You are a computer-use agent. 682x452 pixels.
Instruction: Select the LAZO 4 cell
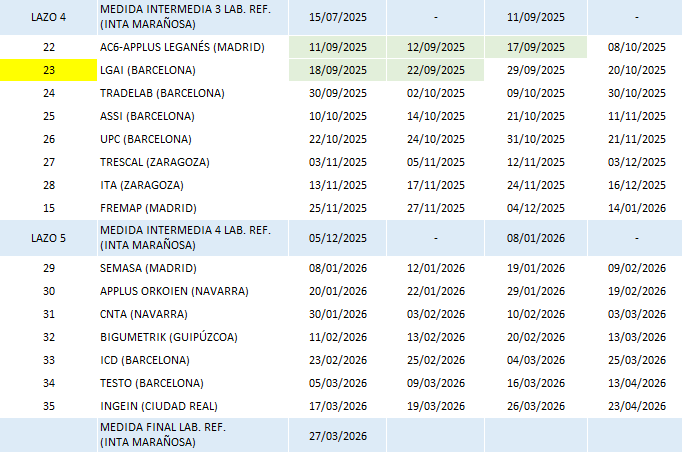(48, 17)
